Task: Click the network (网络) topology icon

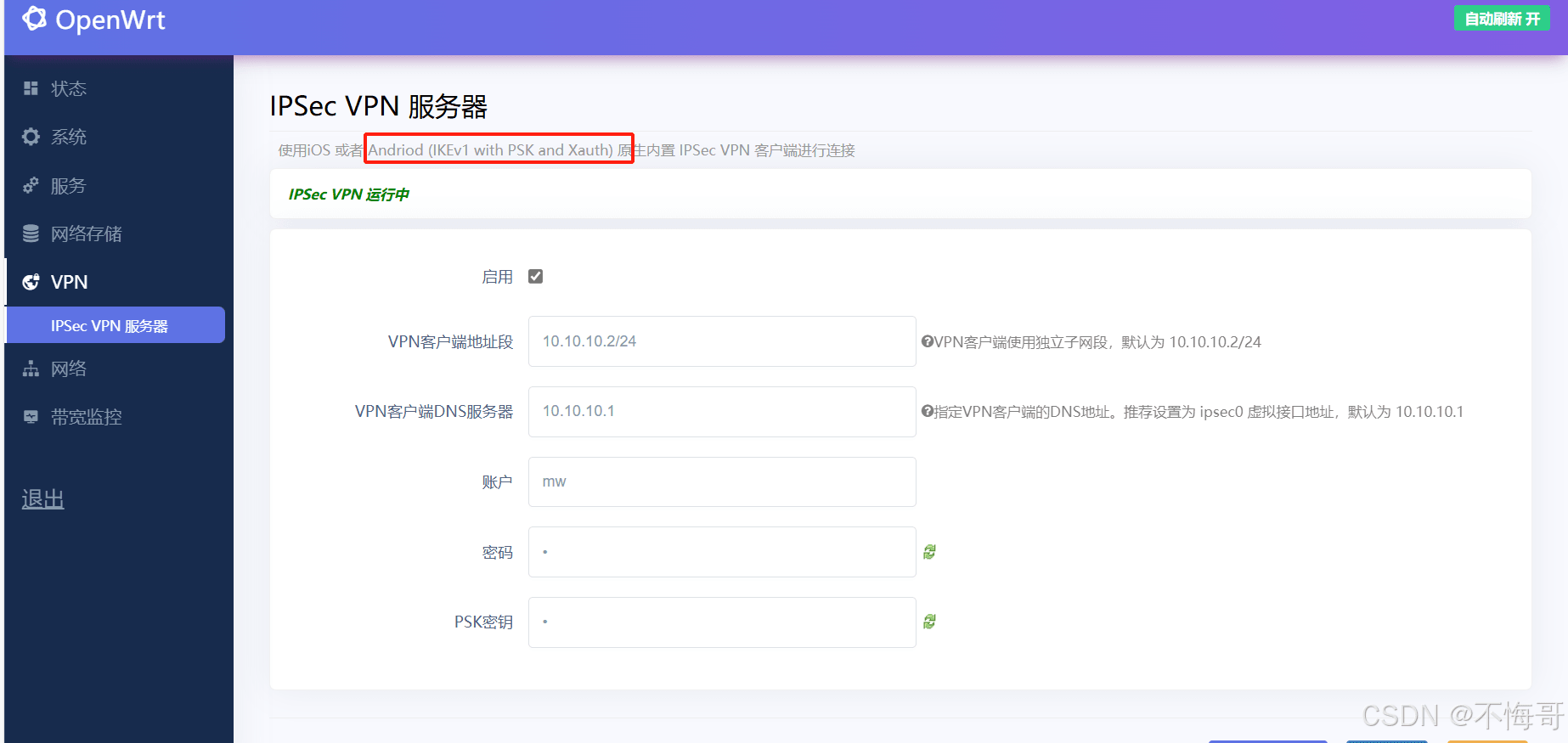Action: pyautogui.click(x=31, y=369)
